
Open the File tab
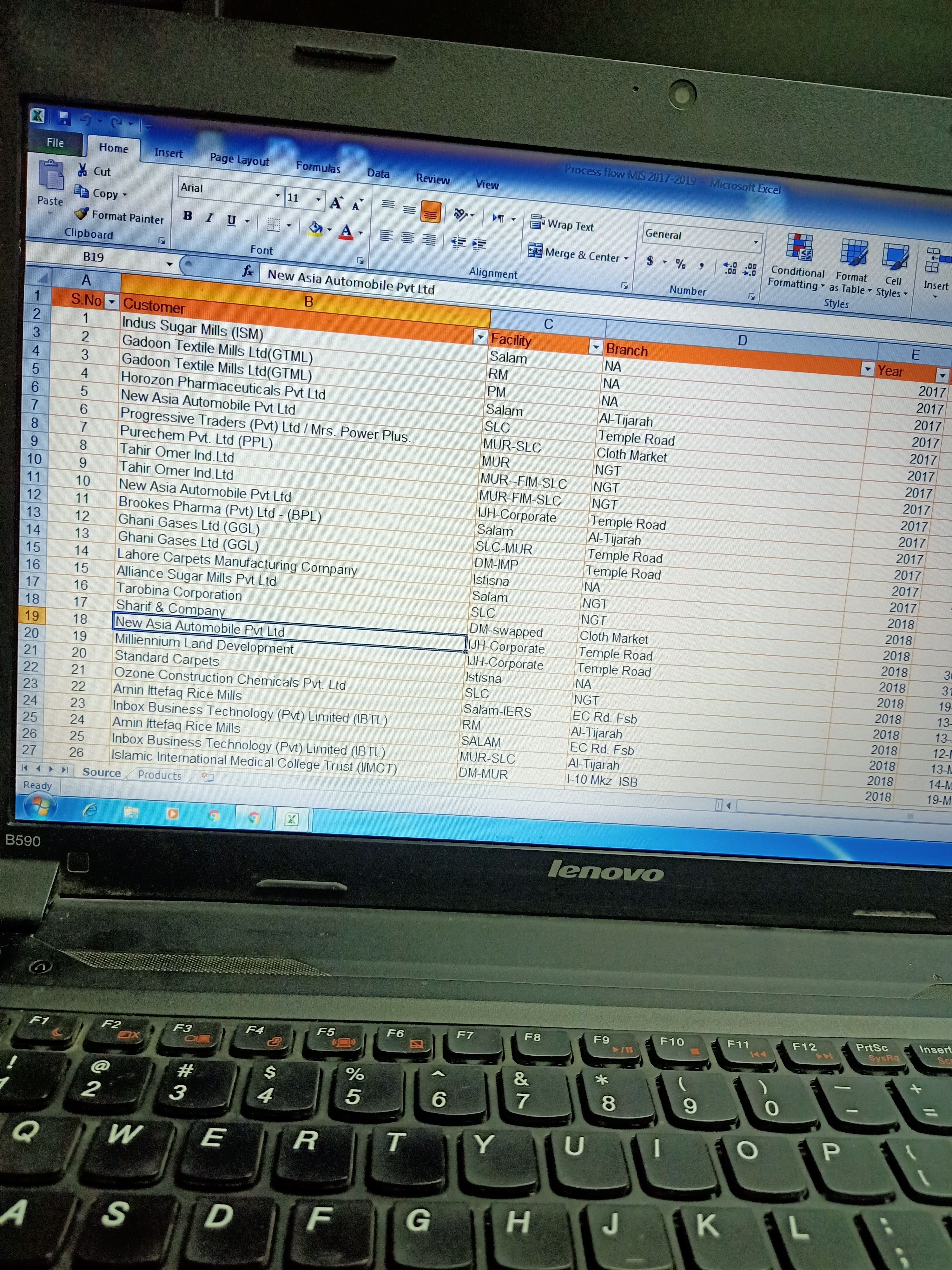tap(55, 143)
